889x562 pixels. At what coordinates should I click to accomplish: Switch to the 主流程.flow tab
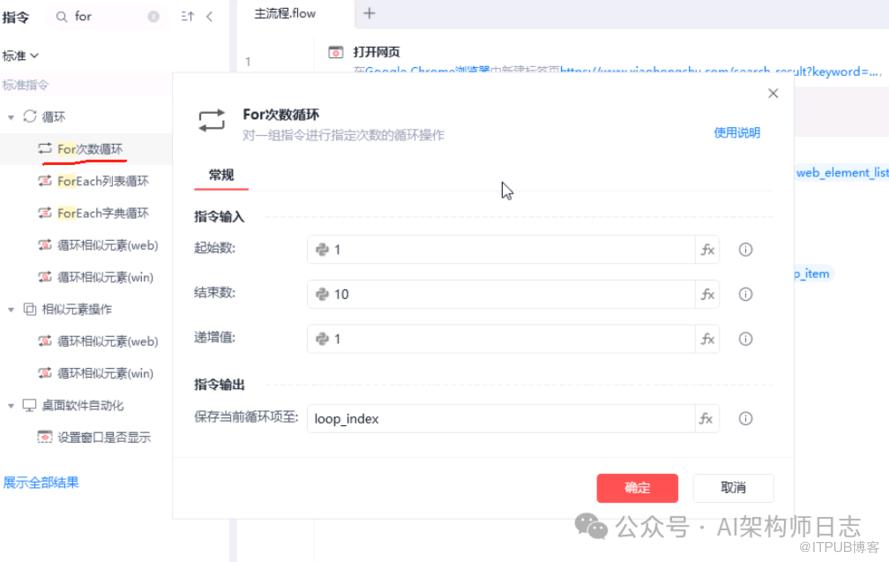[285, 14]
